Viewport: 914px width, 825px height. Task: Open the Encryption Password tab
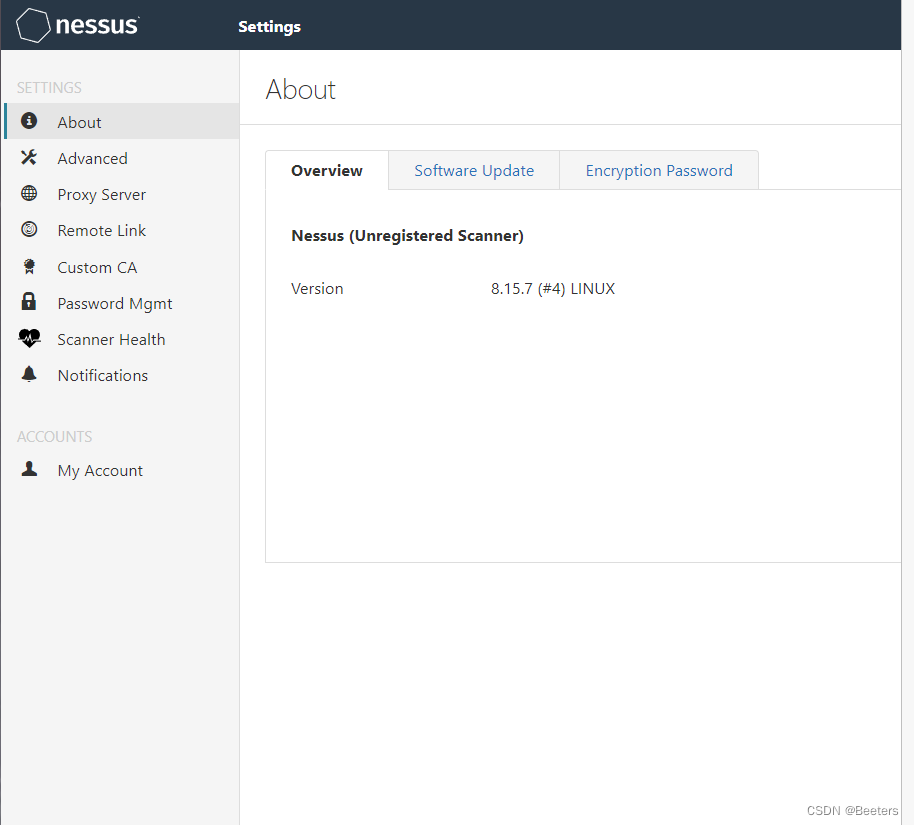point(659,170)
